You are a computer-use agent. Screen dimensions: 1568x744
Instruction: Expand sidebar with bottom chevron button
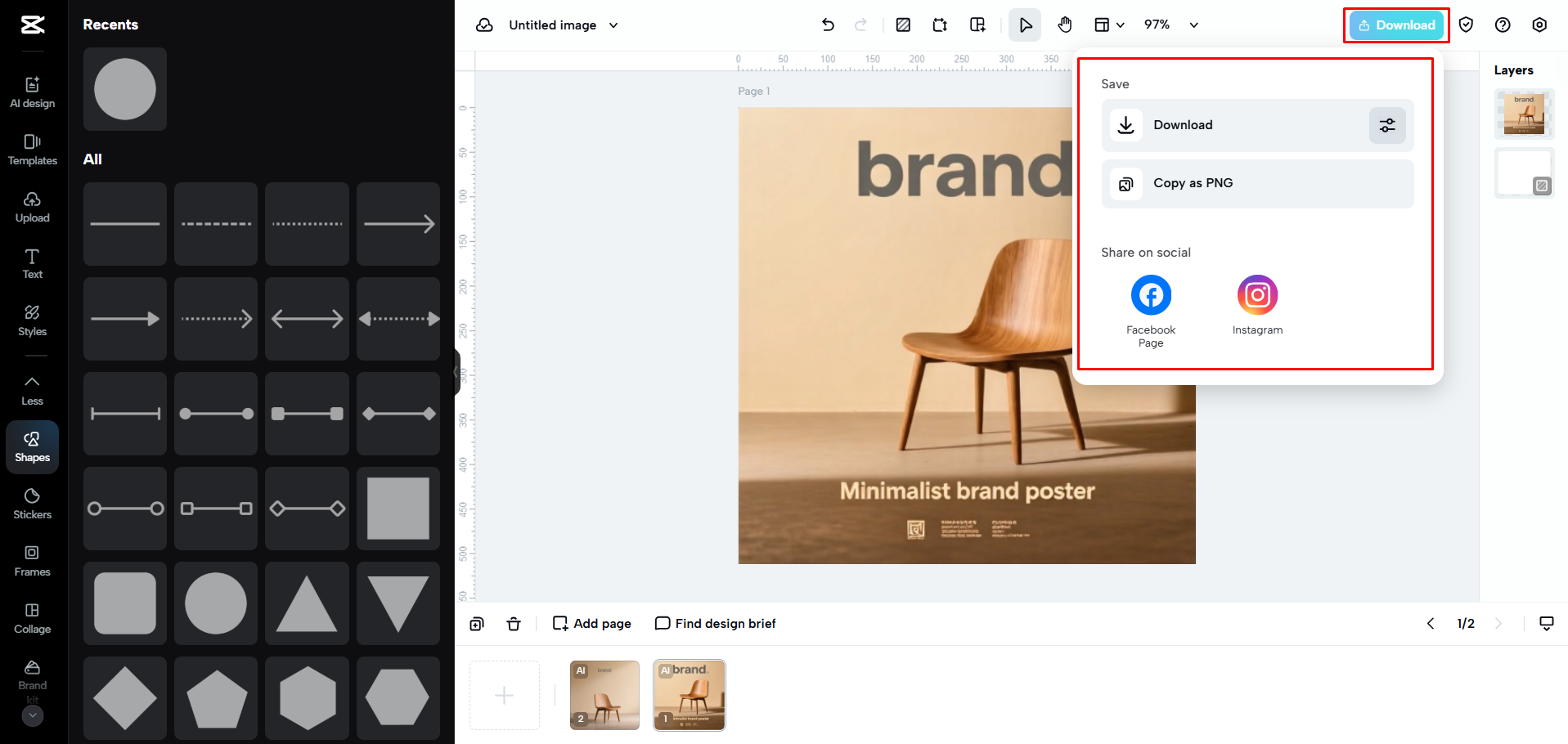[x=33, y=715]
